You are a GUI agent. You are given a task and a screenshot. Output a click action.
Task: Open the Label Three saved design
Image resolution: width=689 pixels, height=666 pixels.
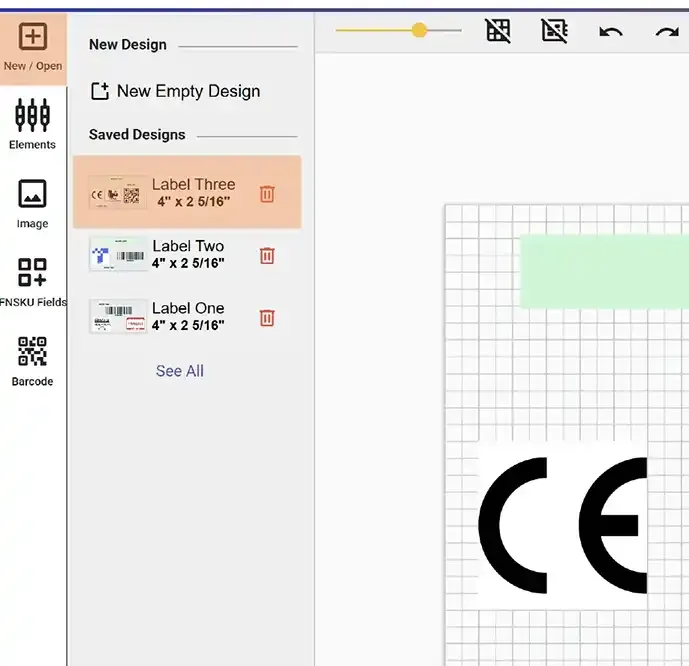point(187,192)
